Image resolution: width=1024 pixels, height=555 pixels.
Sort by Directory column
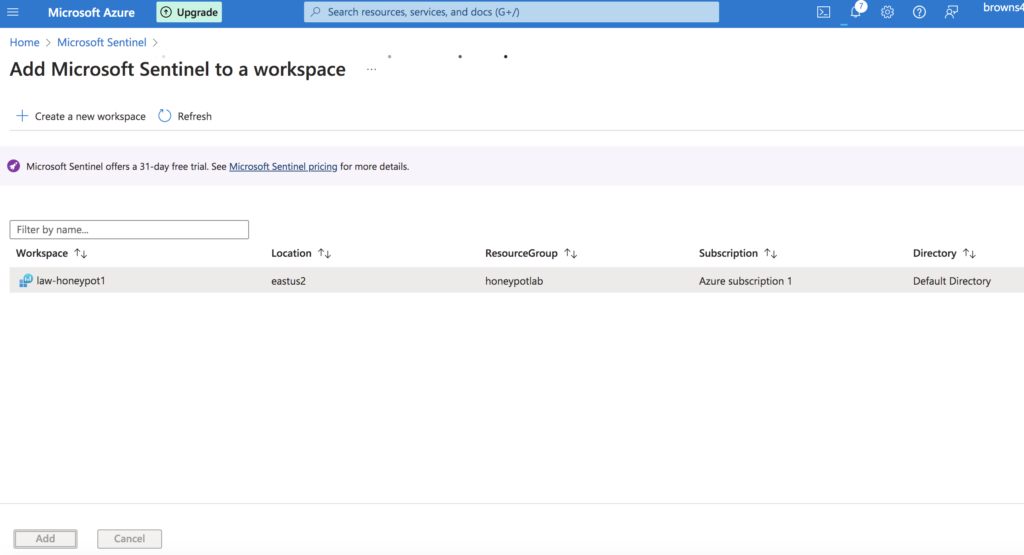944,253
